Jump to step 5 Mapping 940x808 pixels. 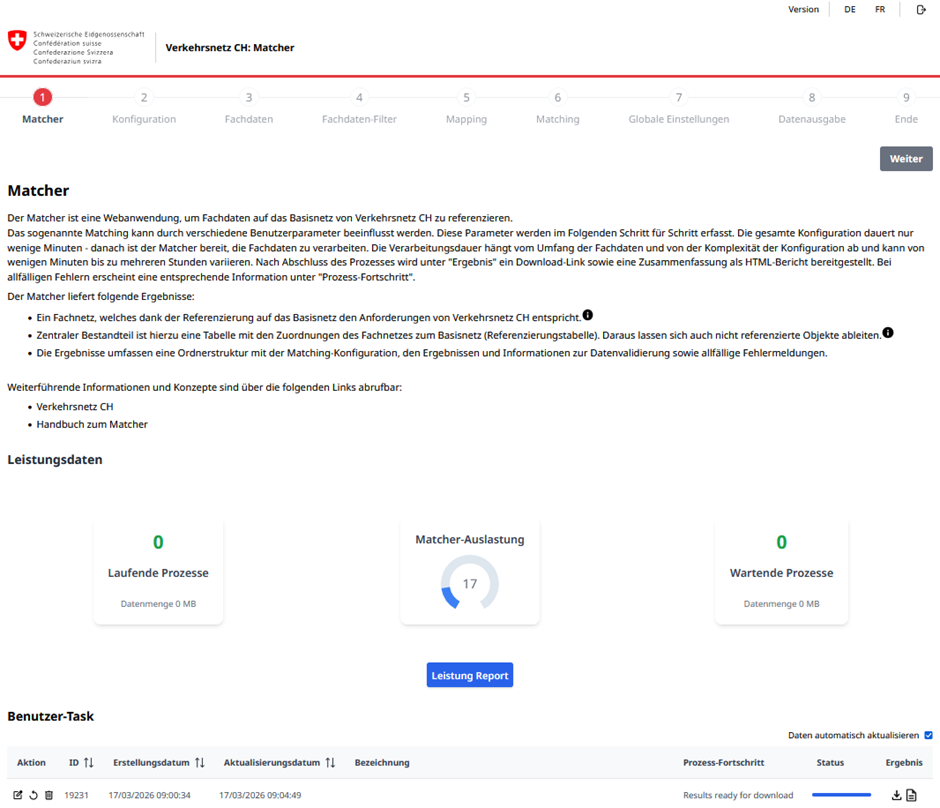466,98
